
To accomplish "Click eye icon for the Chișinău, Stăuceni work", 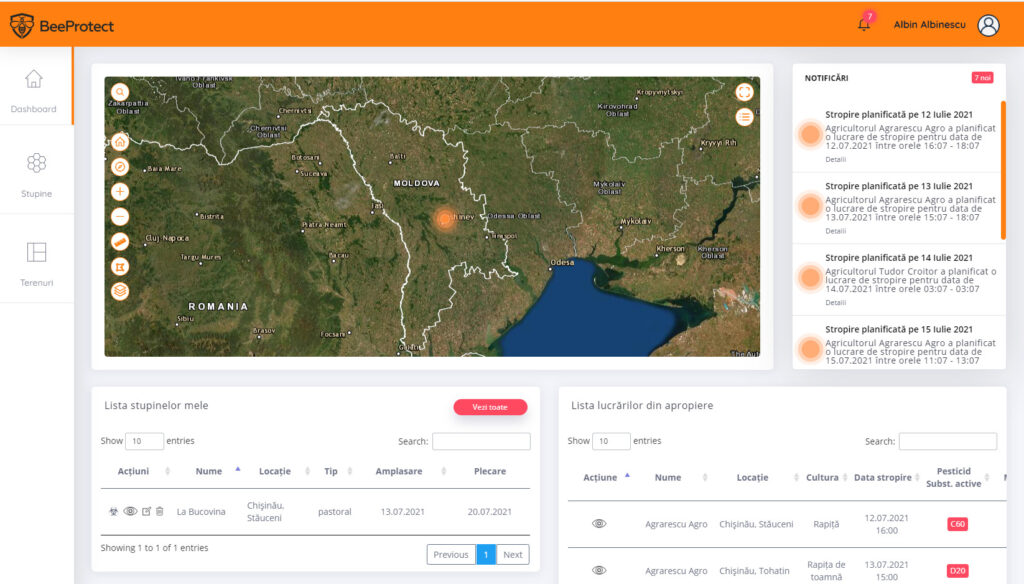I will click(x=599, y=524).
